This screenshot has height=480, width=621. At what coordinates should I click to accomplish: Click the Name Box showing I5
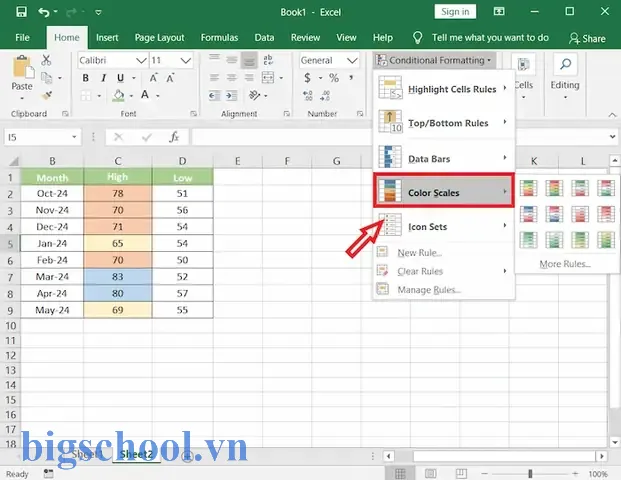42,137
